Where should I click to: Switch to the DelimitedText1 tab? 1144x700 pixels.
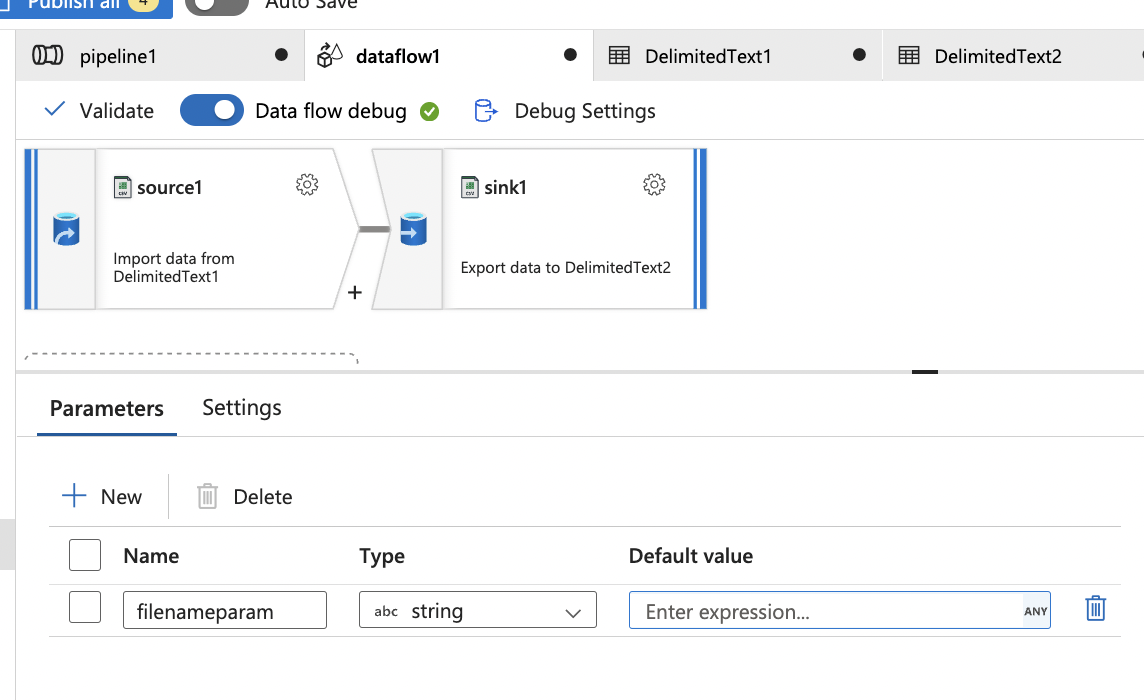pyautogui.click(x=708, y=56)
